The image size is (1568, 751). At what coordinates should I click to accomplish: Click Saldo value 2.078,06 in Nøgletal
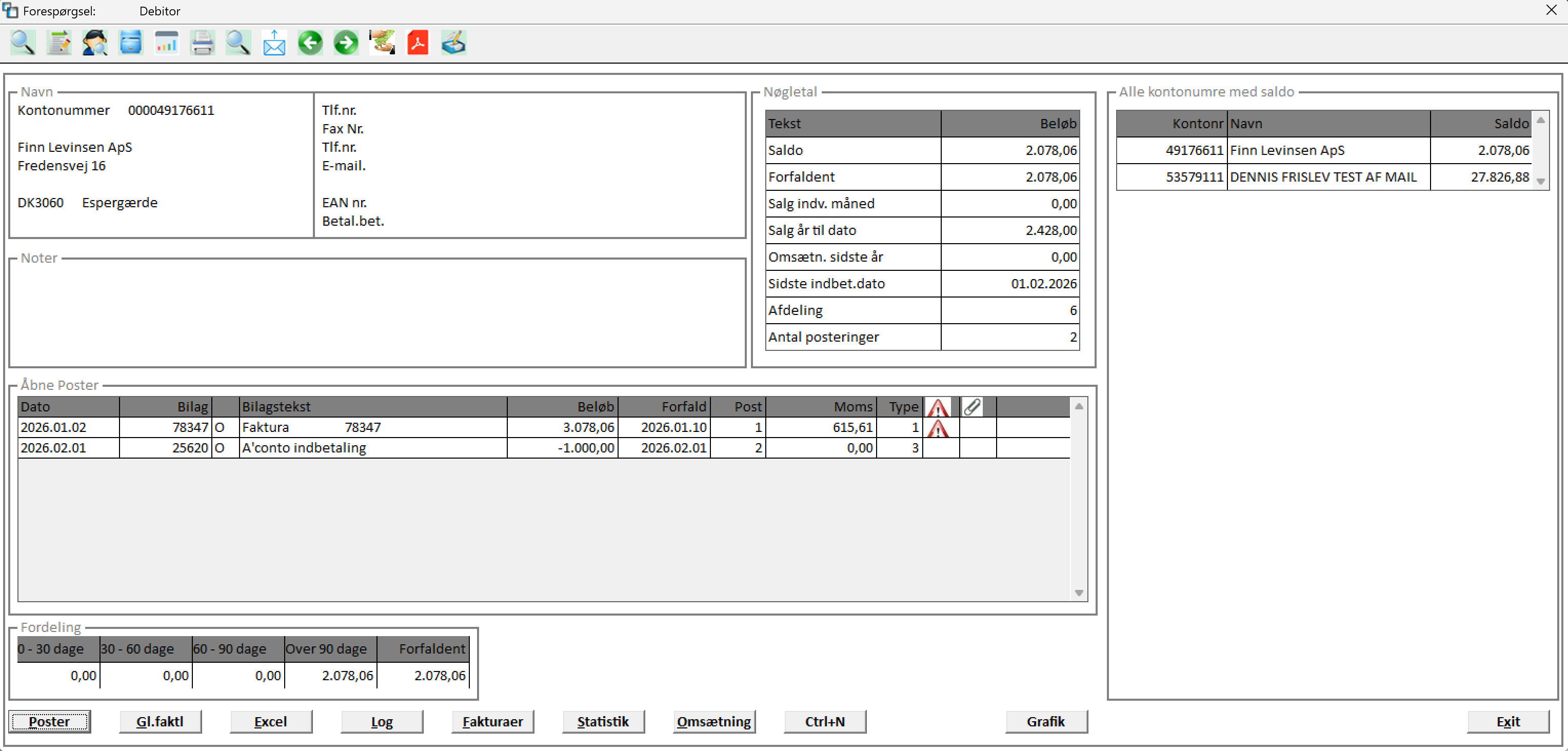coord(1051,150)
